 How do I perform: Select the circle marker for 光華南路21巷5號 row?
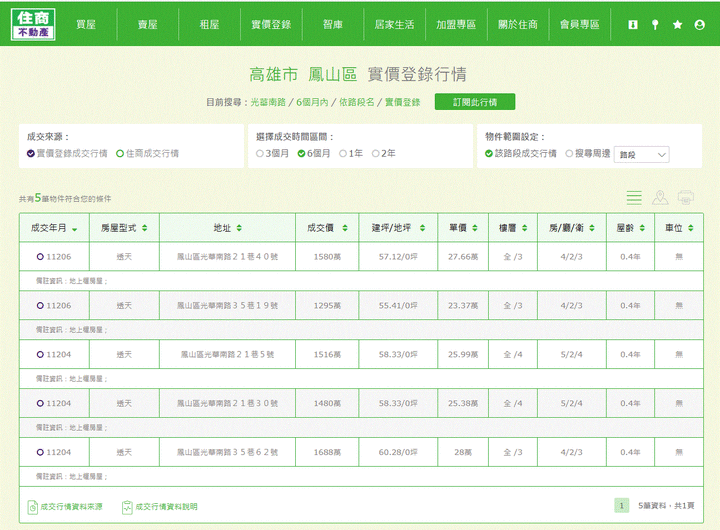coord(40,355)
